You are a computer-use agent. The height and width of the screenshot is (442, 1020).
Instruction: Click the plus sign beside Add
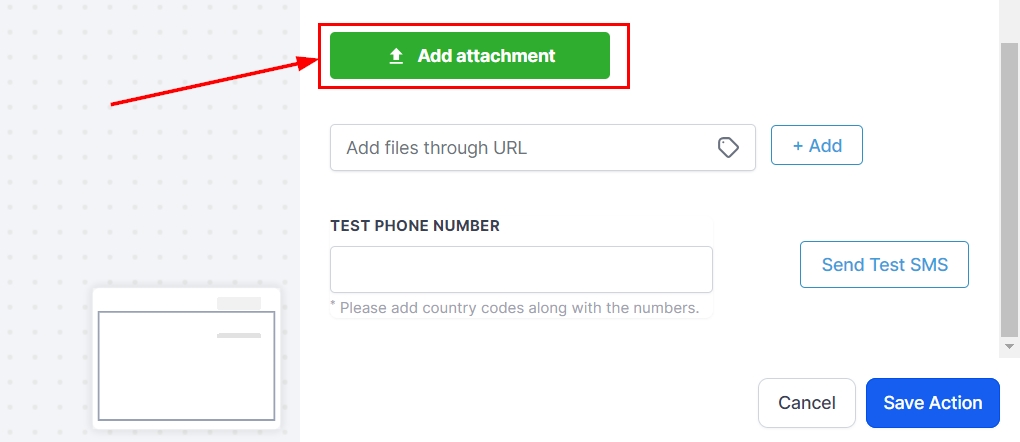(798, 146)
